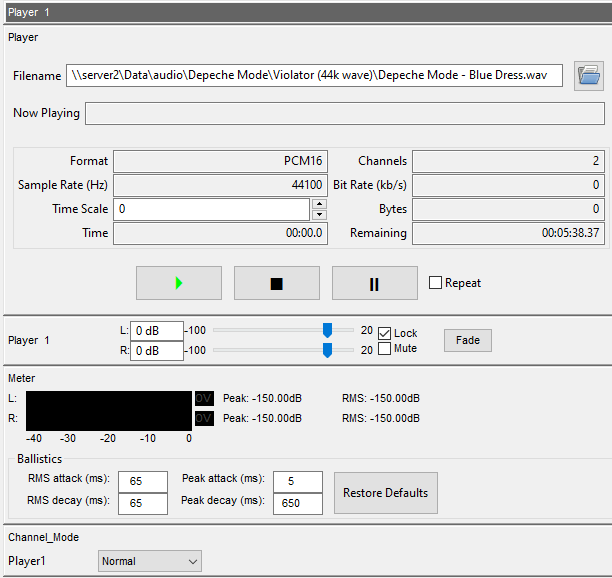Enable the Repeat checkbox
This screenshot has height=578, width=612.
tap(435, 283)
